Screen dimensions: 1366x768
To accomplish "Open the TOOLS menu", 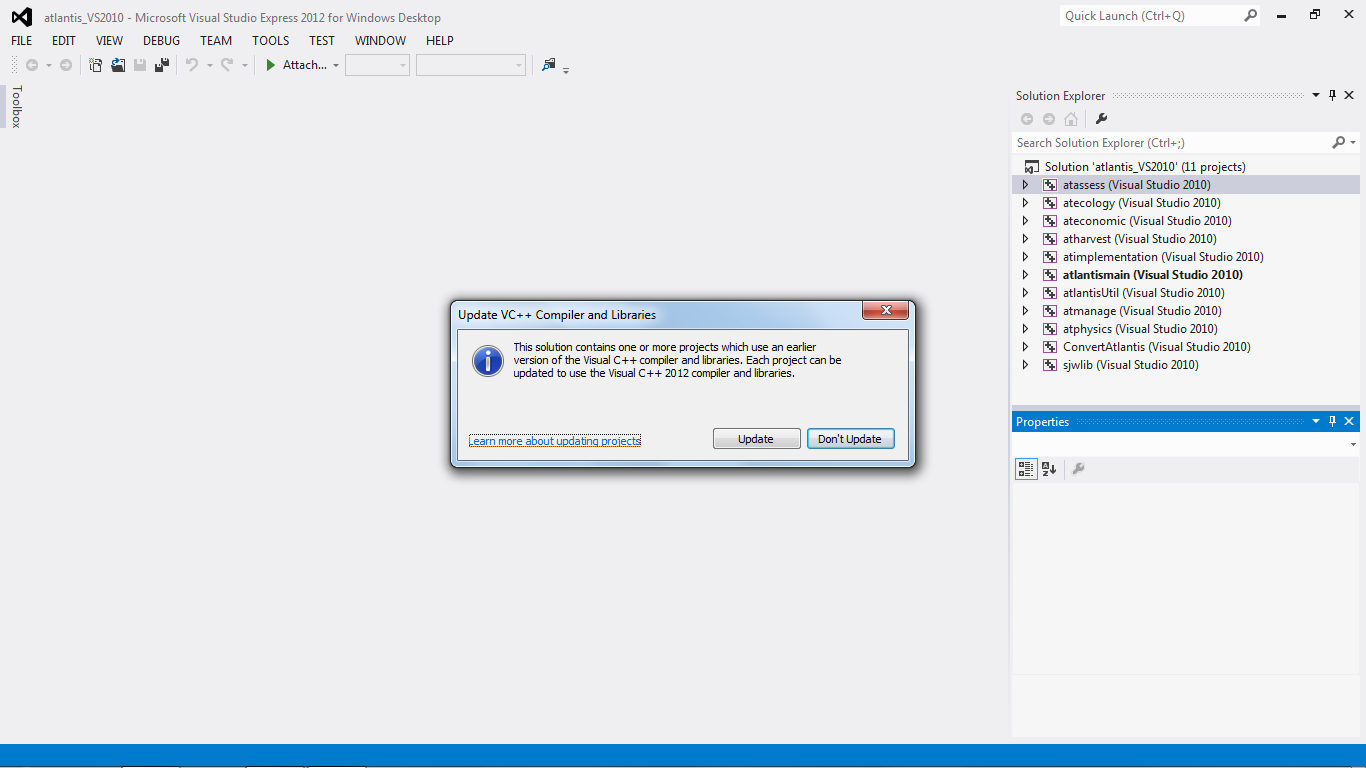I will (x=270, y=41).
